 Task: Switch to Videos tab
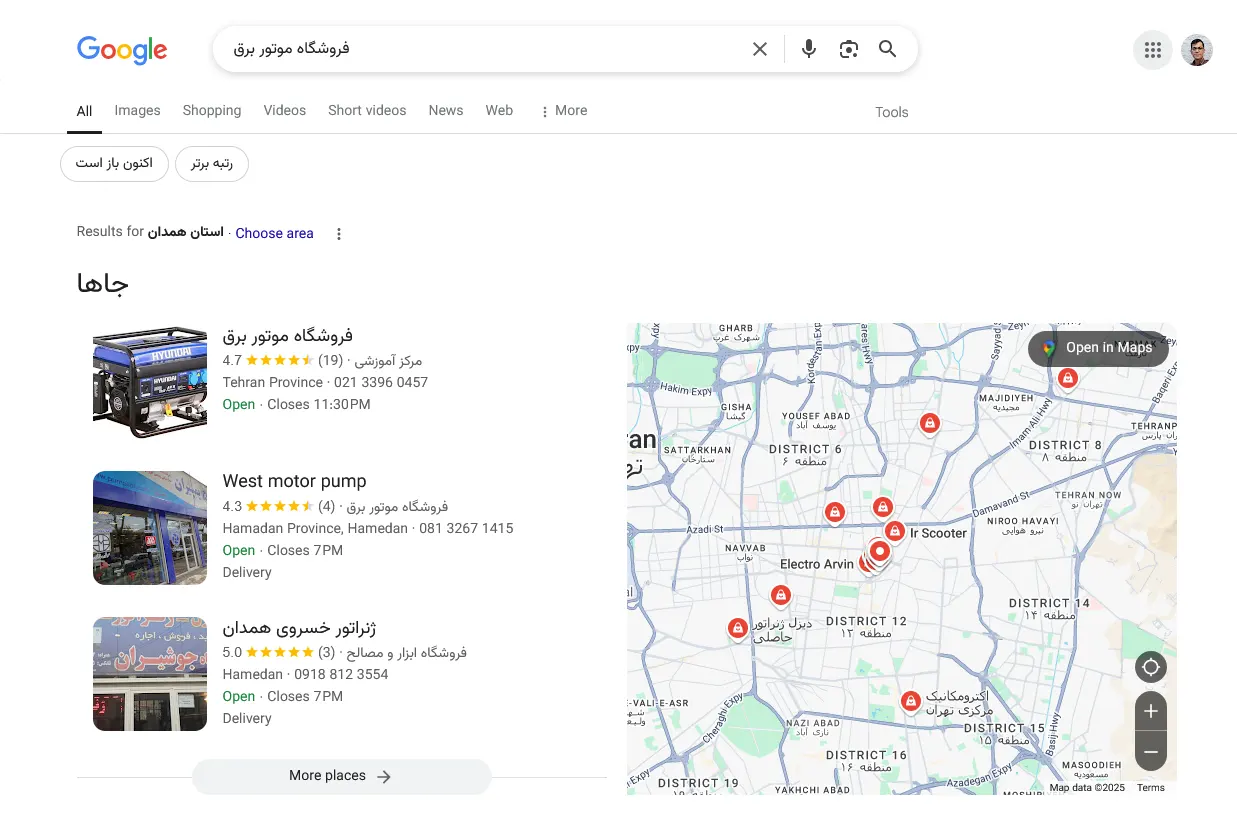tap(285, 111)
